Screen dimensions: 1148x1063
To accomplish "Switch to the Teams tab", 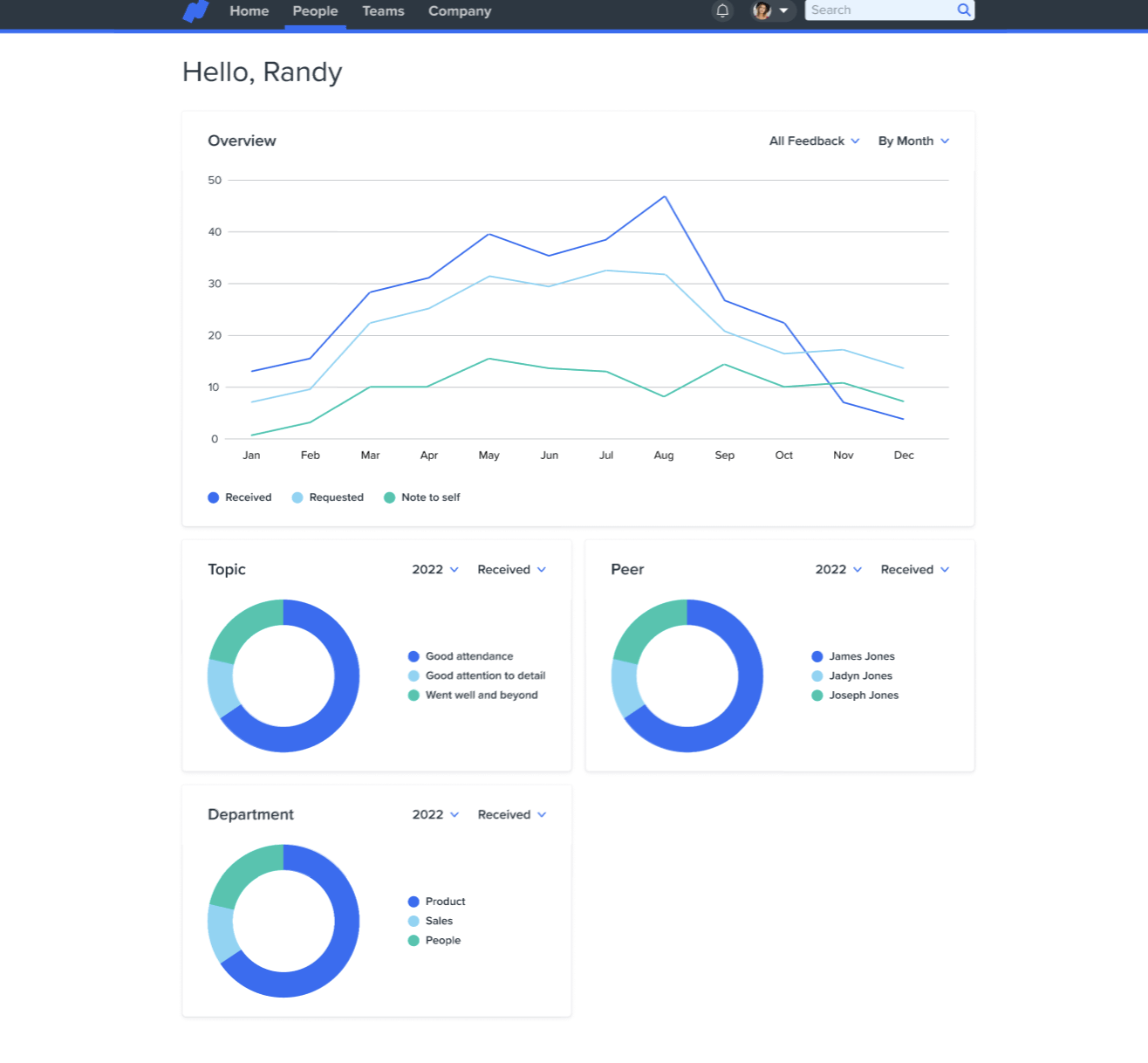I will pos(383,11).
